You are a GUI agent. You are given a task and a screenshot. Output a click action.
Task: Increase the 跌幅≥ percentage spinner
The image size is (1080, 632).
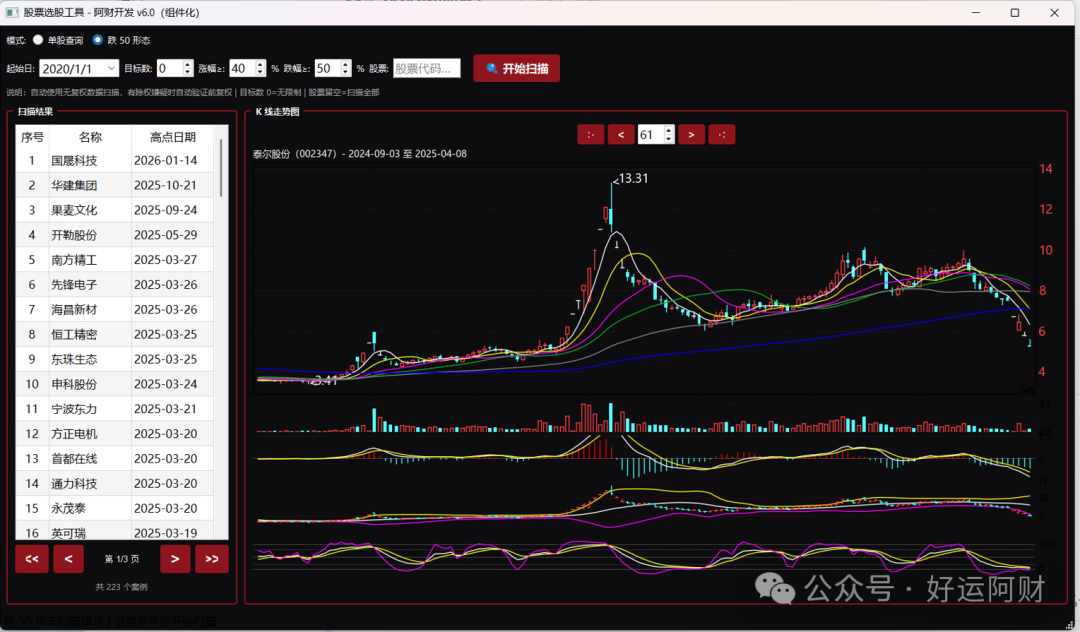(346, 64)
